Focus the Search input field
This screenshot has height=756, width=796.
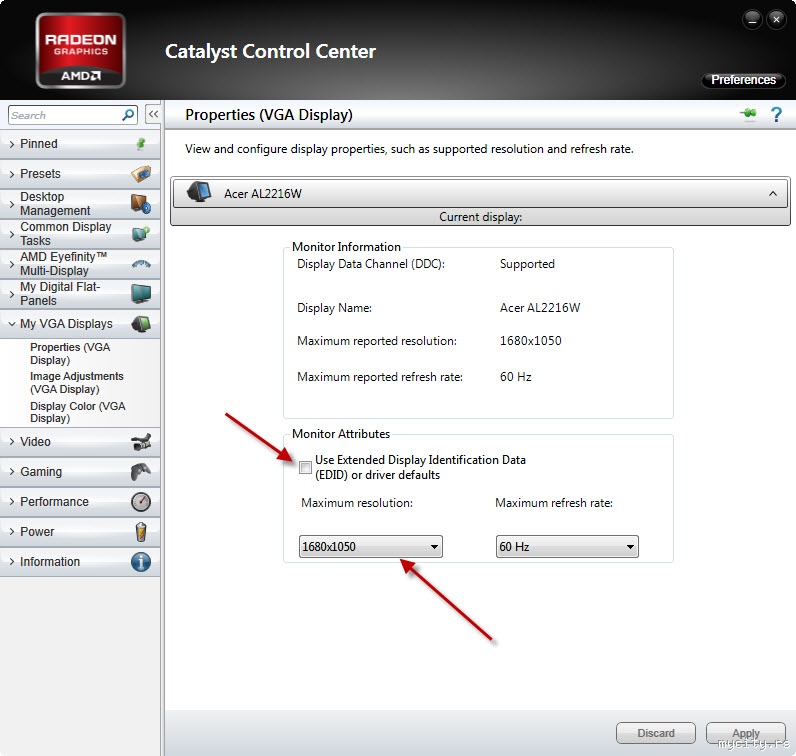click(x=73, y=115)
